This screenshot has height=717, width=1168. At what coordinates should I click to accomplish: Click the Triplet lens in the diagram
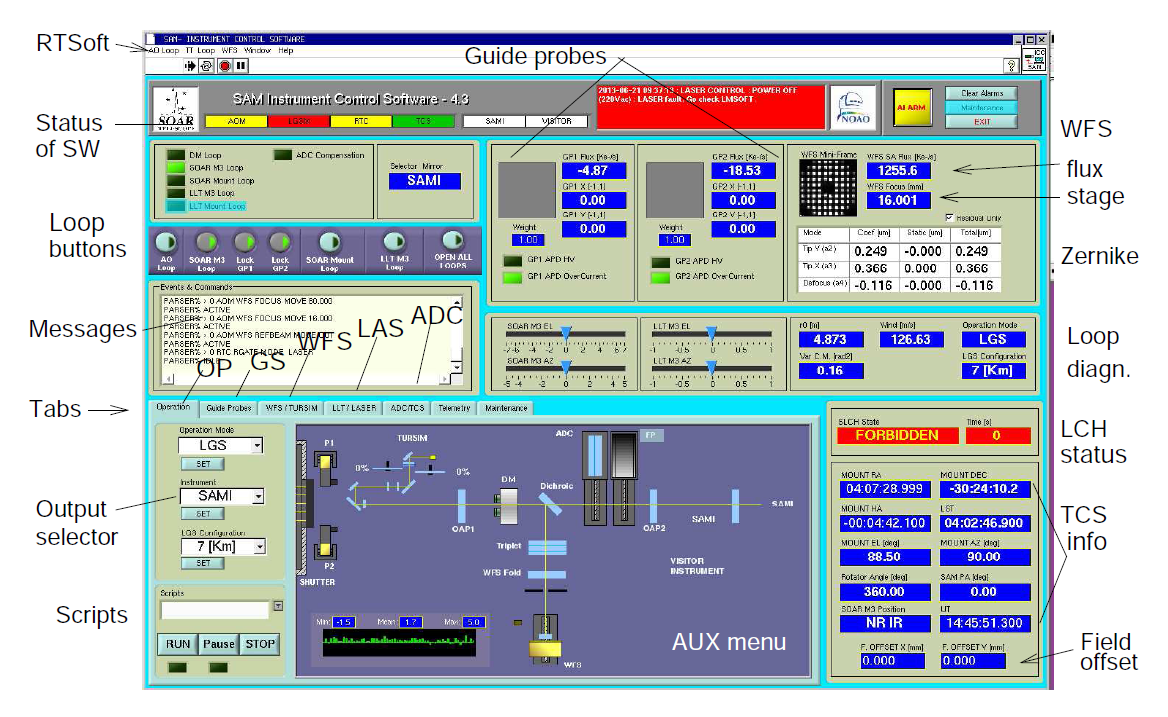(548, 548)
